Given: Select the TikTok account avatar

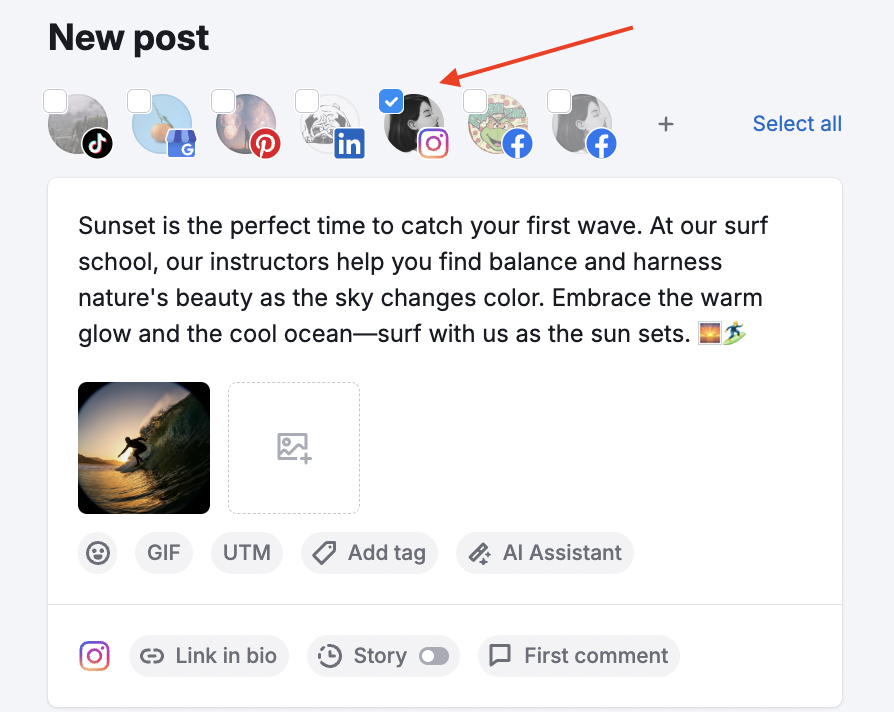Looking at the screenshot, I should pos(79,123).
